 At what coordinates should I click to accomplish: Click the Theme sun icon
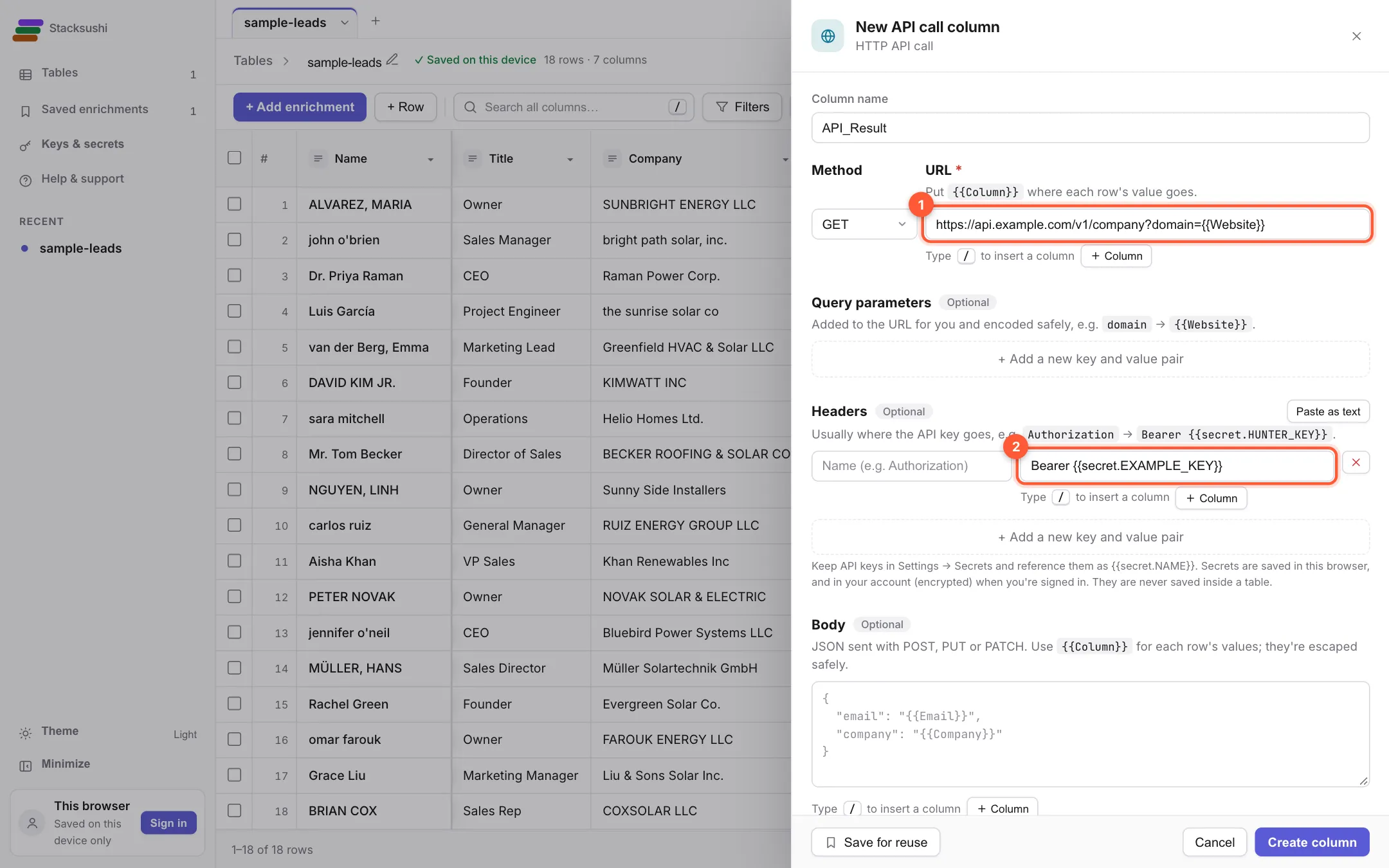(x=25, y=733)
